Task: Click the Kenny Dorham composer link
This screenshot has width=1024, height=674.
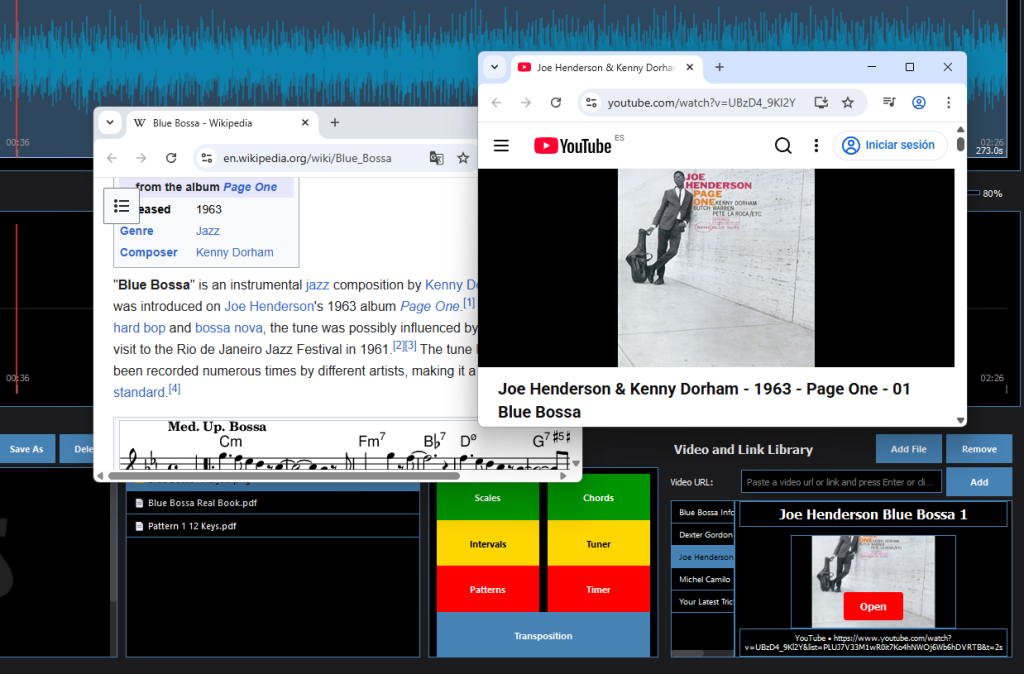Action: (234, 253)
